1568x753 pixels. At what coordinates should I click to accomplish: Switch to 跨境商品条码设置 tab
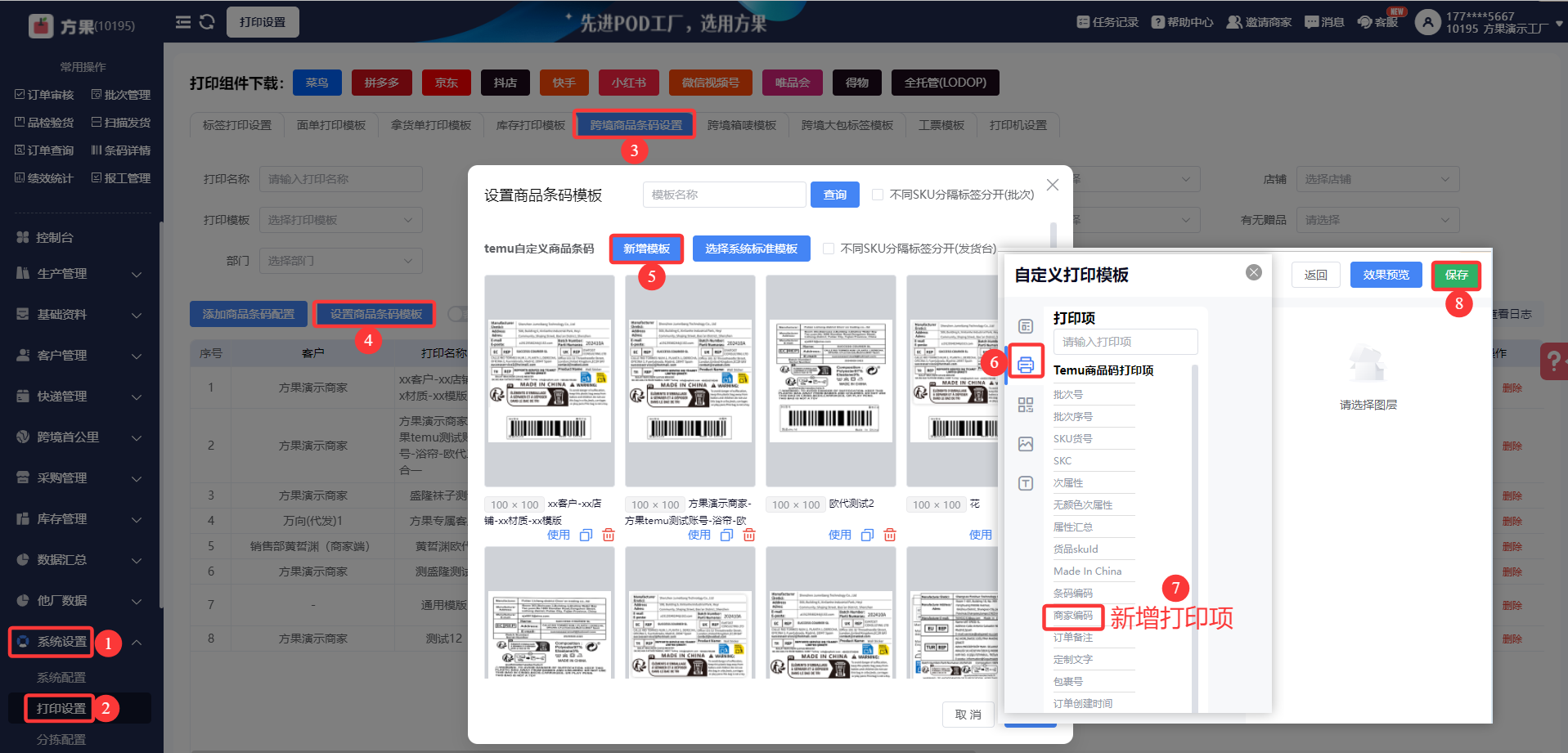click(636, 125)
